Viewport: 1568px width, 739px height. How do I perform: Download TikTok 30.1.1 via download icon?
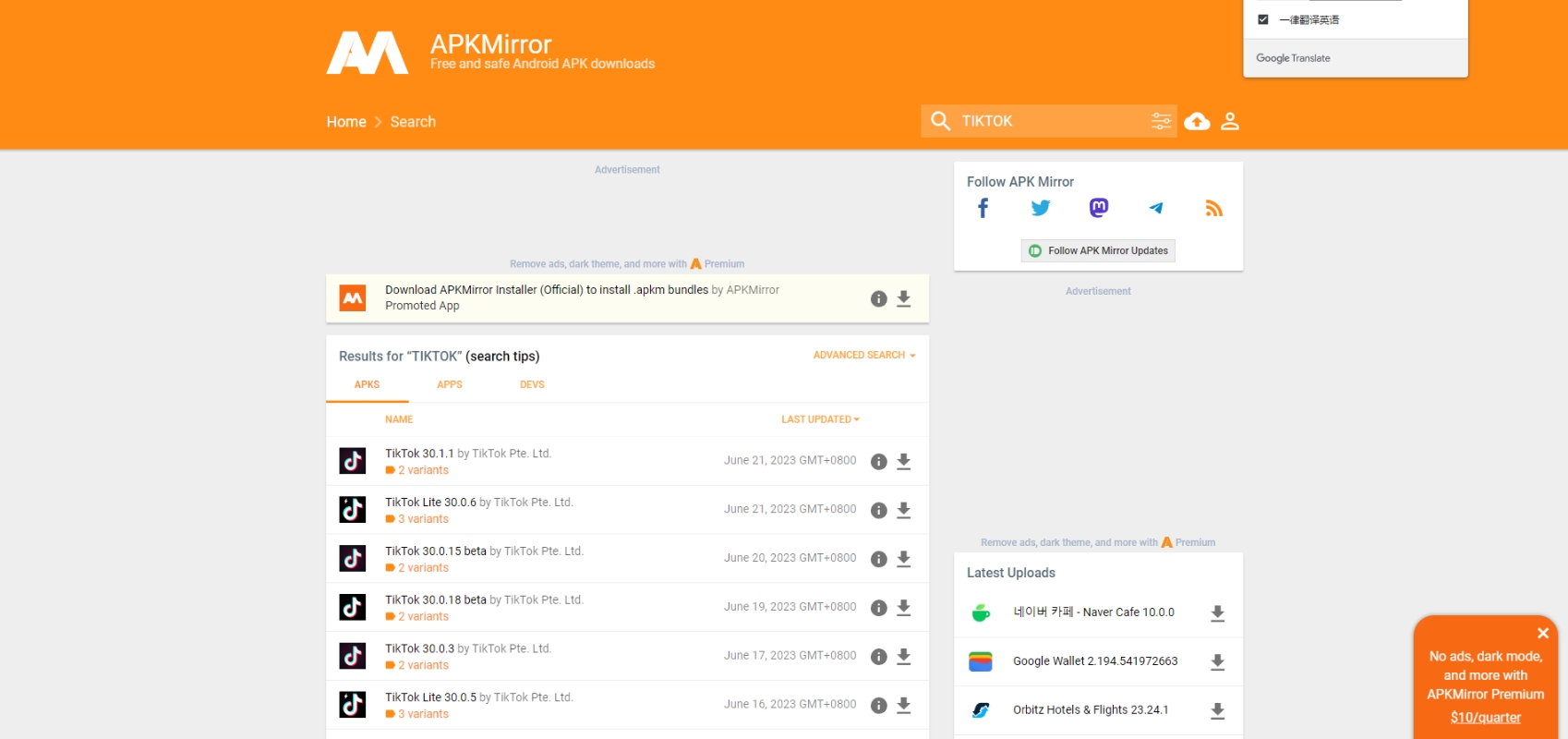click(x=904, y=461)
